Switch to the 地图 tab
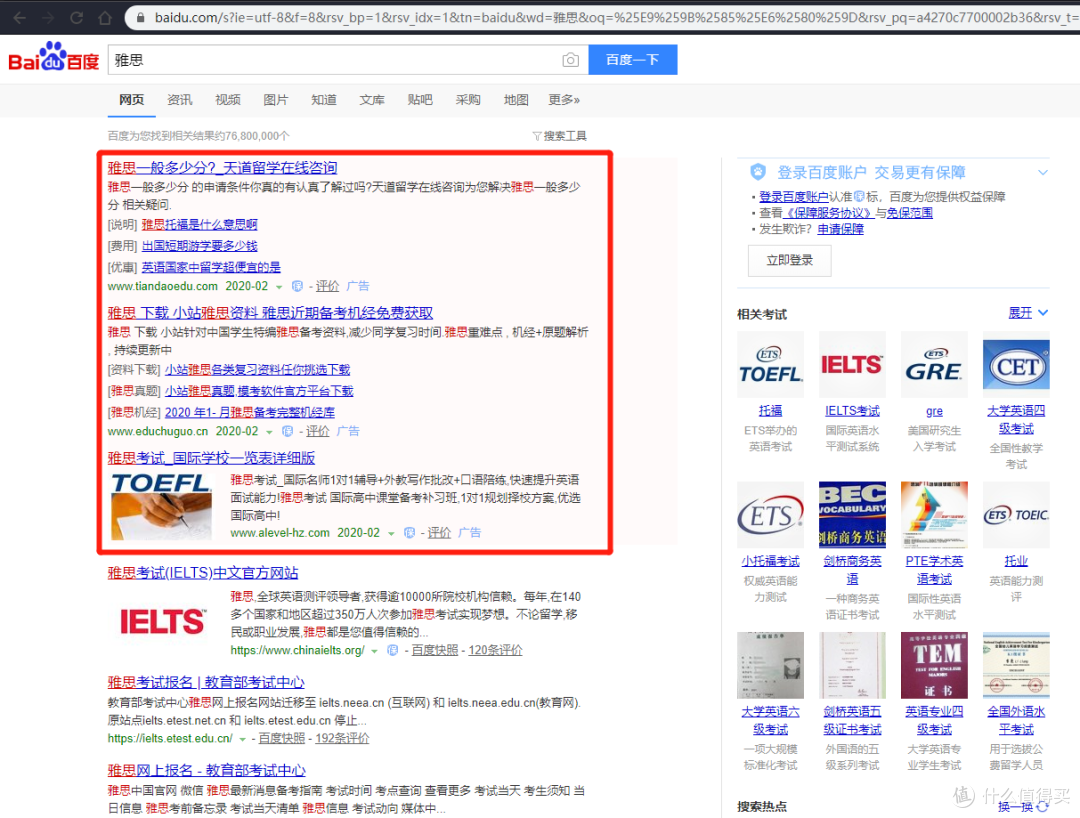The width and height of the screenshot is (1080, 818). (516, 100)
